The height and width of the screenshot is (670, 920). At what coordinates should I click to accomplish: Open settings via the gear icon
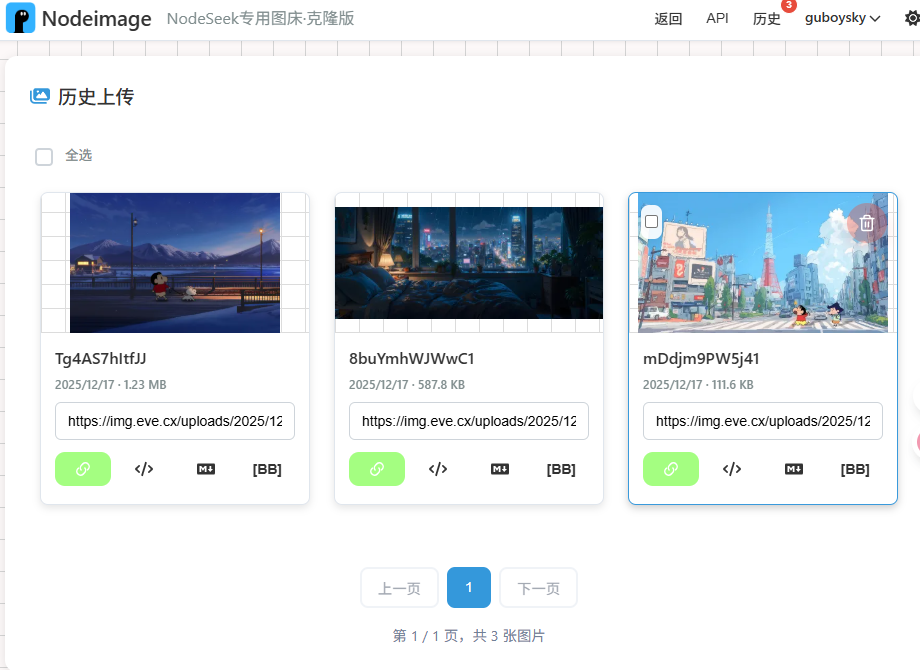911,18
